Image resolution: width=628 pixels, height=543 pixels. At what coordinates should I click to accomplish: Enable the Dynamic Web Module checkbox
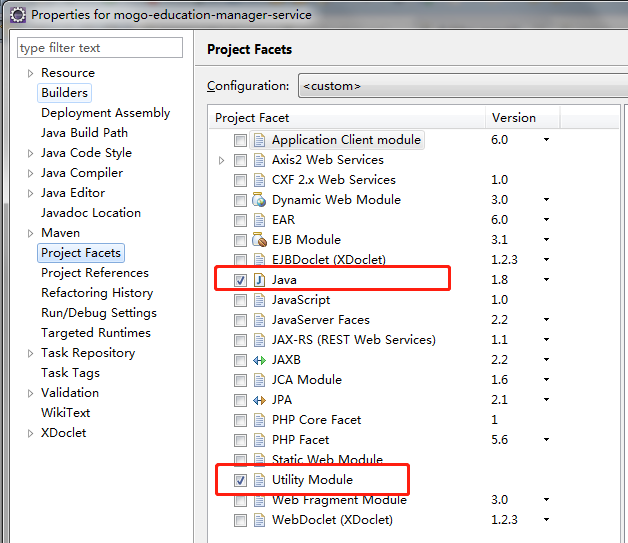click(x=240, y=200)
